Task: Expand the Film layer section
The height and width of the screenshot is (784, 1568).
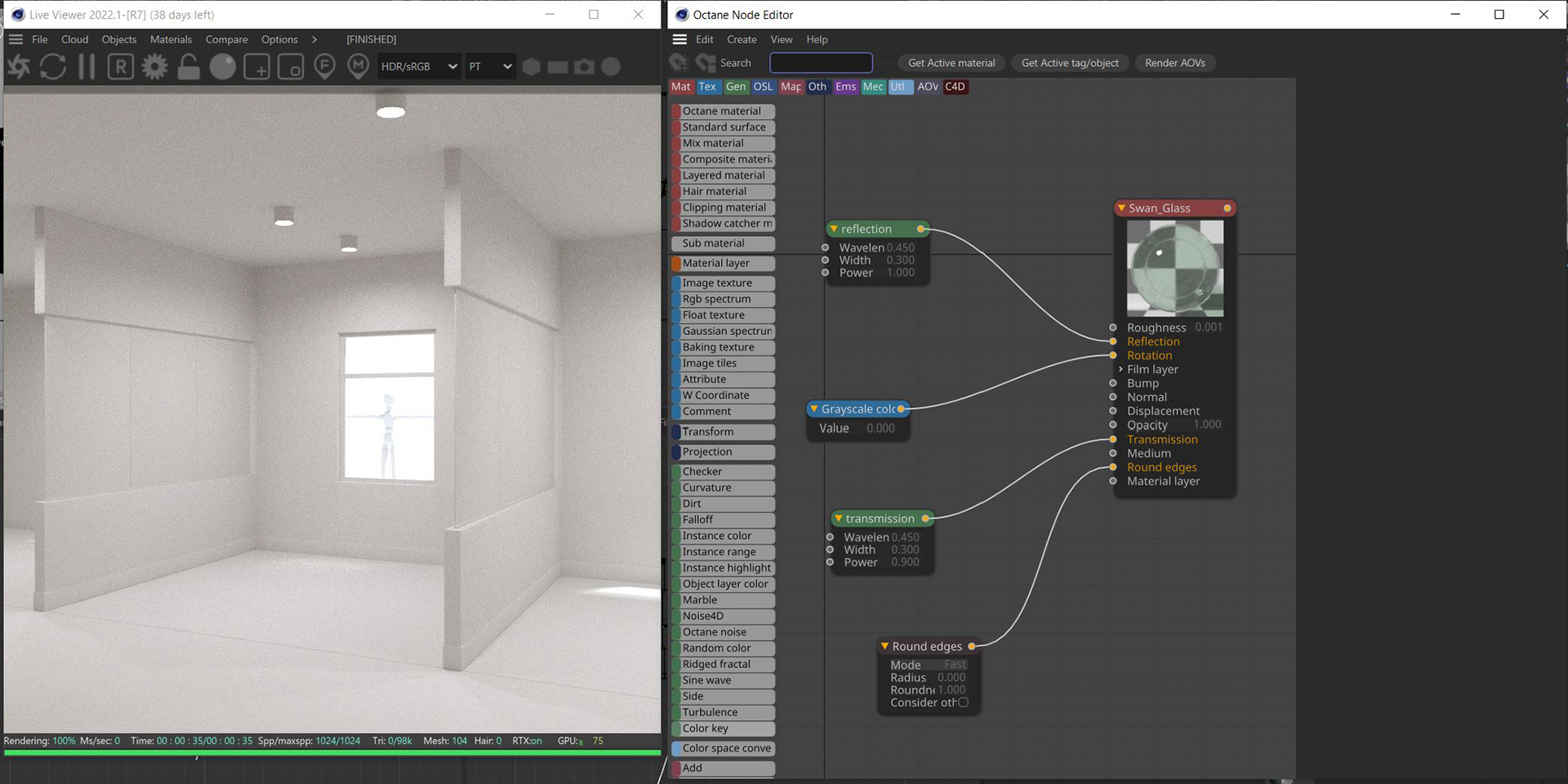Action: tap(1120, 369)
